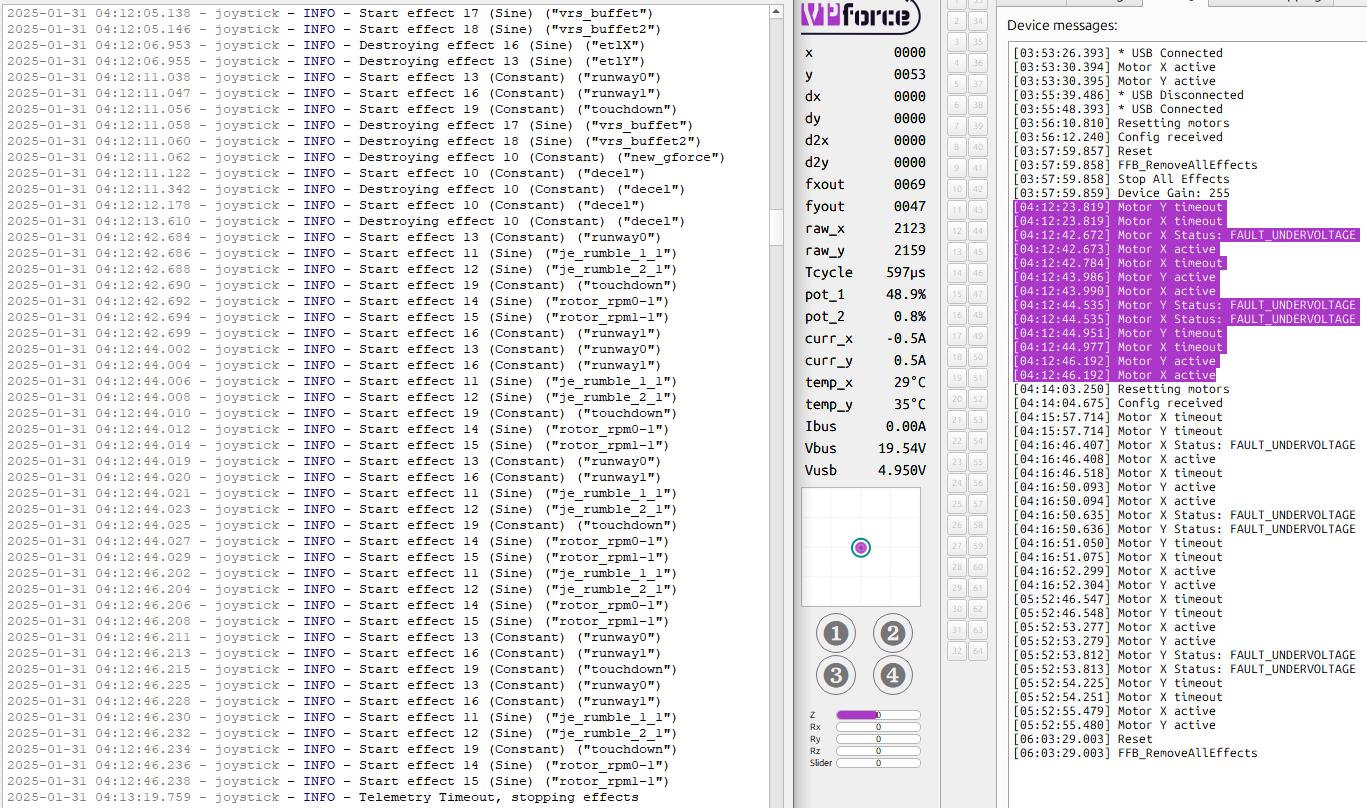Click the 06:03:29.003 'Reset' message
This screenshot has height=808, width=1367.
tap(1083, 739)
